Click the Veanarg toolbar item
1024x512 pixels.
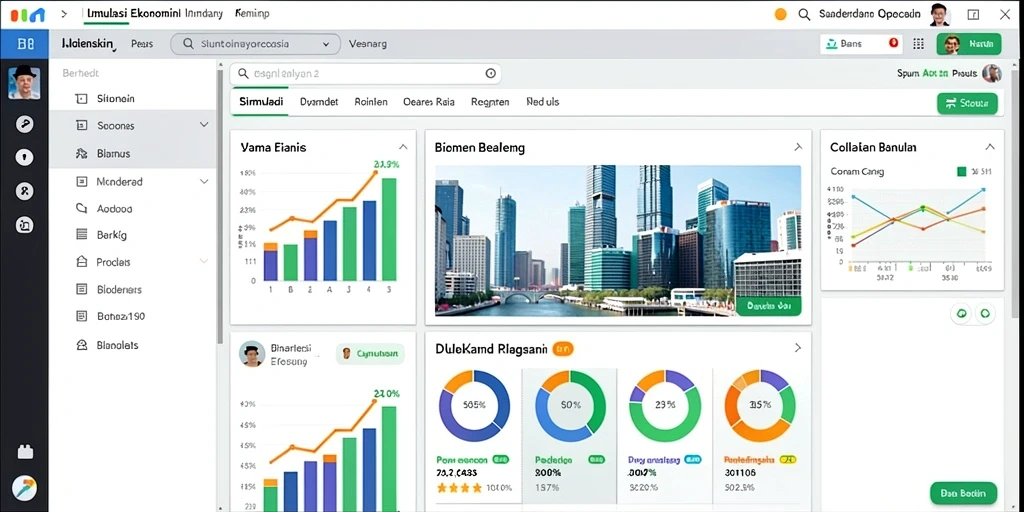point(368,44)
